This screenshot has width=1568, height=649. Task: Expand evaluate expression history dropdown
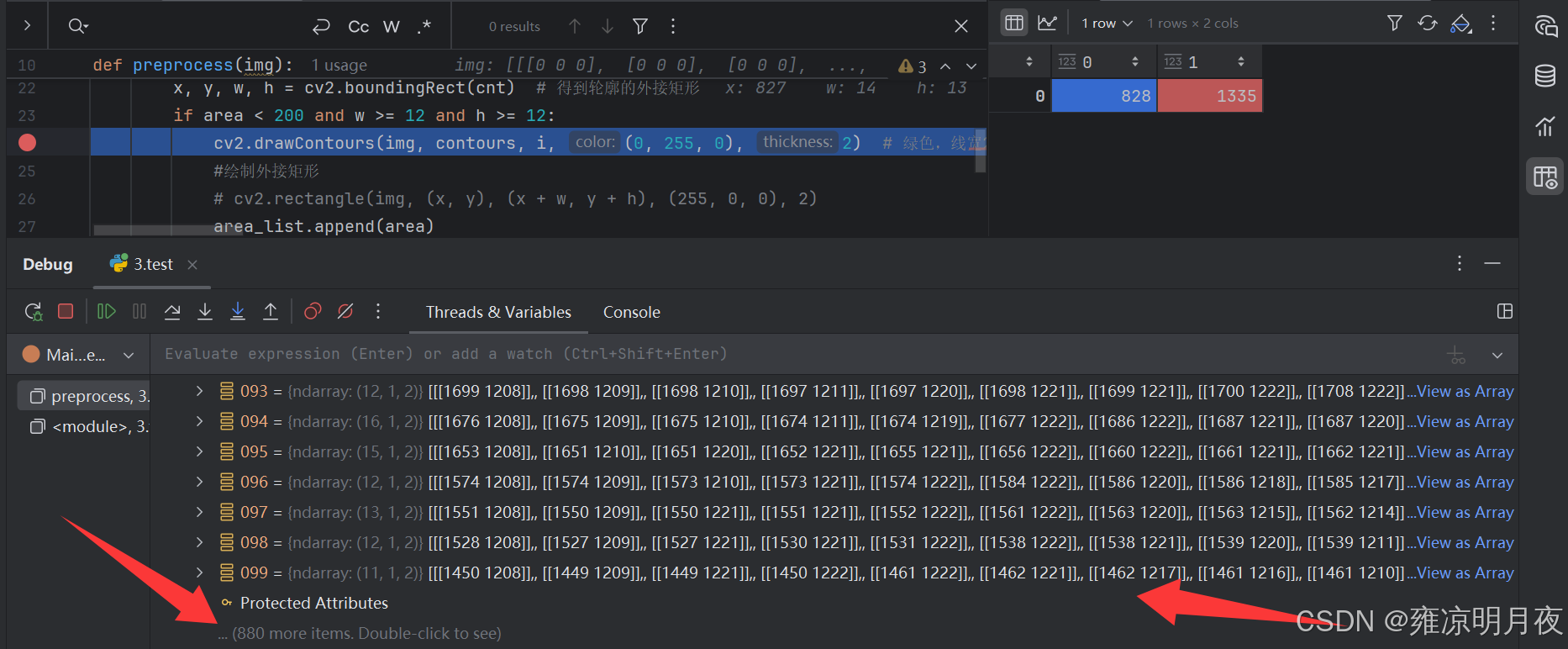pos(1497,355)
